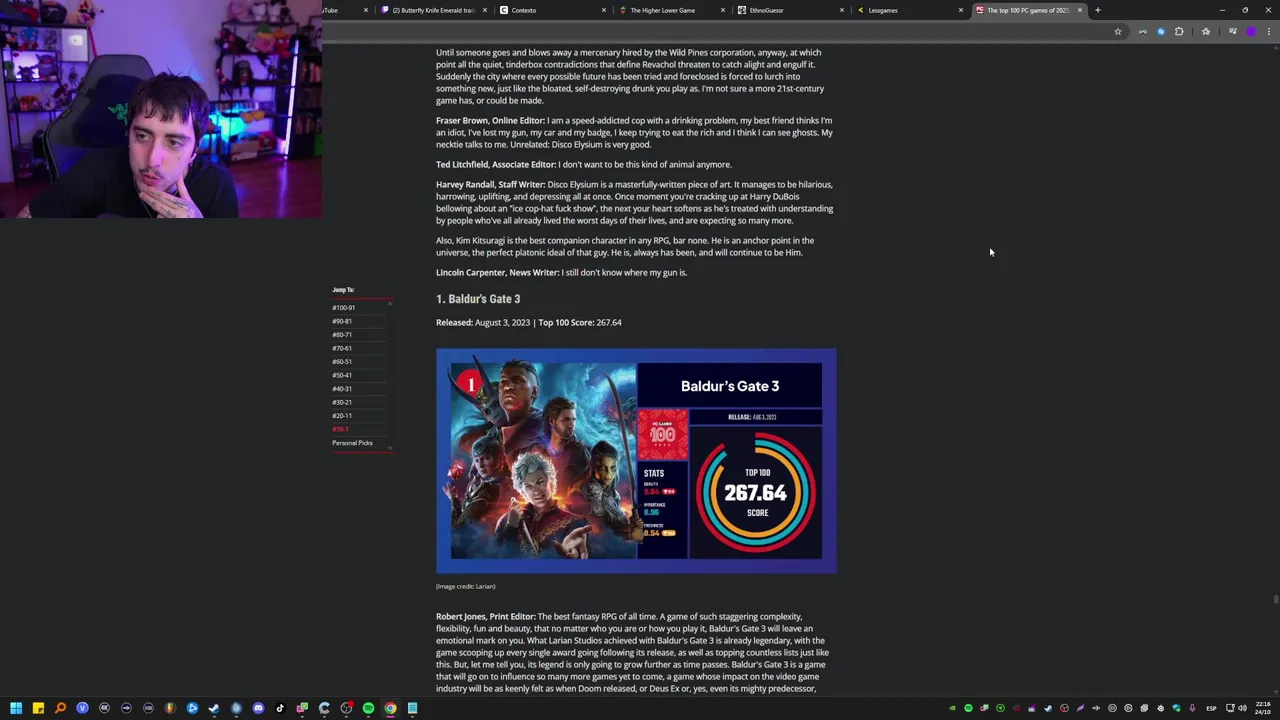1280x720 pixels.
Task: Close The Higher Lower Game tab
Action: tap(723, 10)
